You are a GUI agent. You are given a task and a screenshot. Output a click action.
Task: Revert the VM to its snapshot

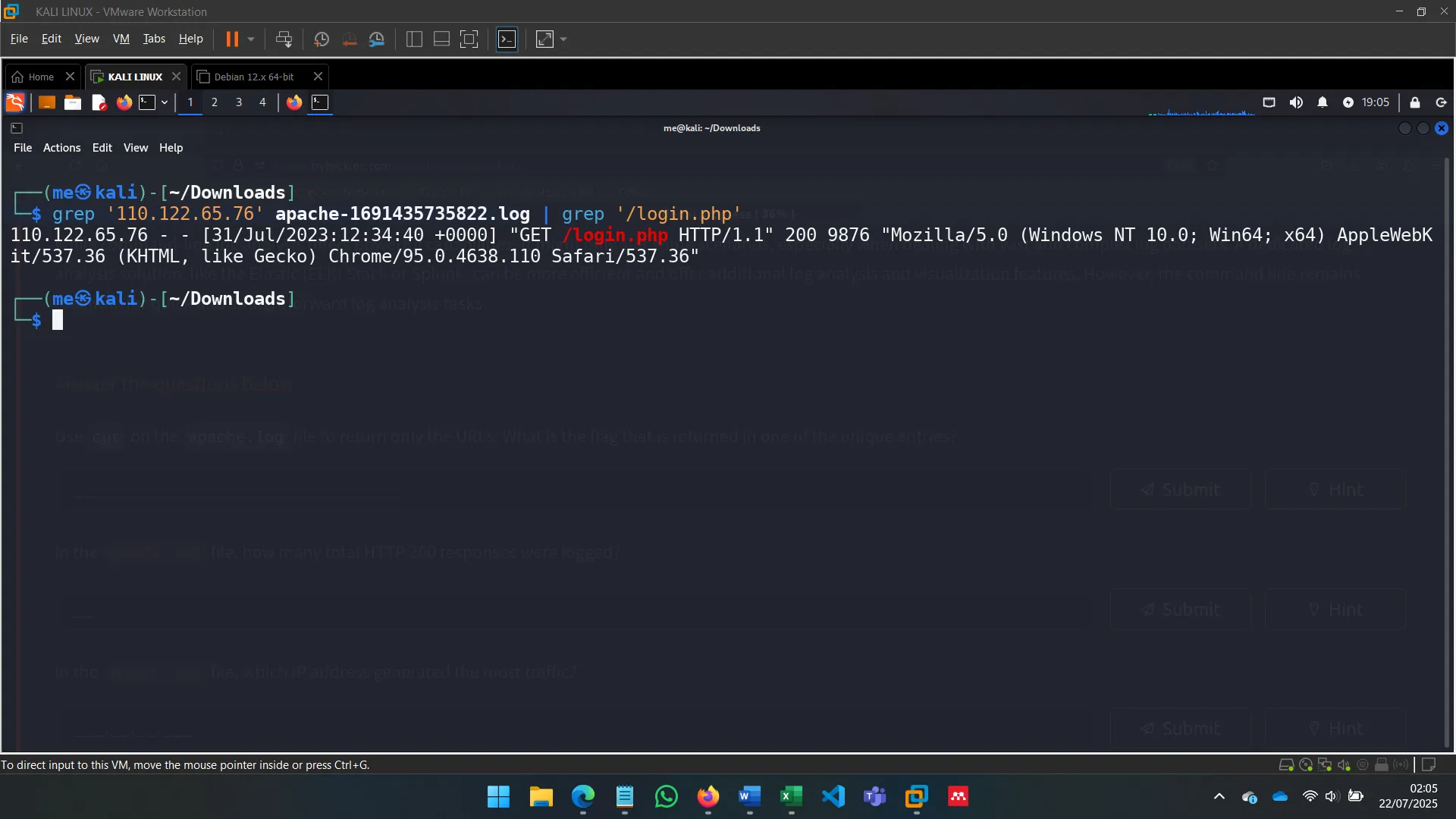coord(350,39)
